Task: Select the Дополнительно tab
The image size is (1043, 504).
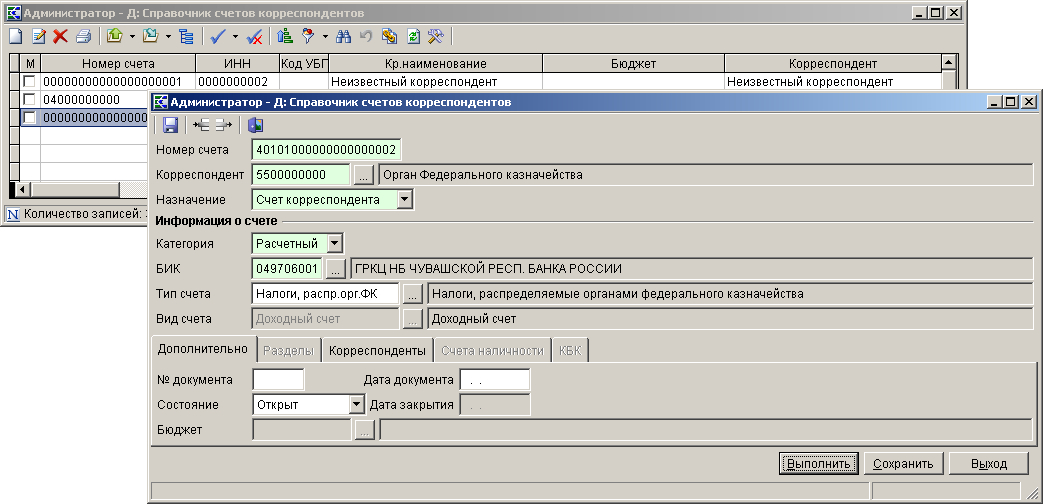Action: pos(202,350)
